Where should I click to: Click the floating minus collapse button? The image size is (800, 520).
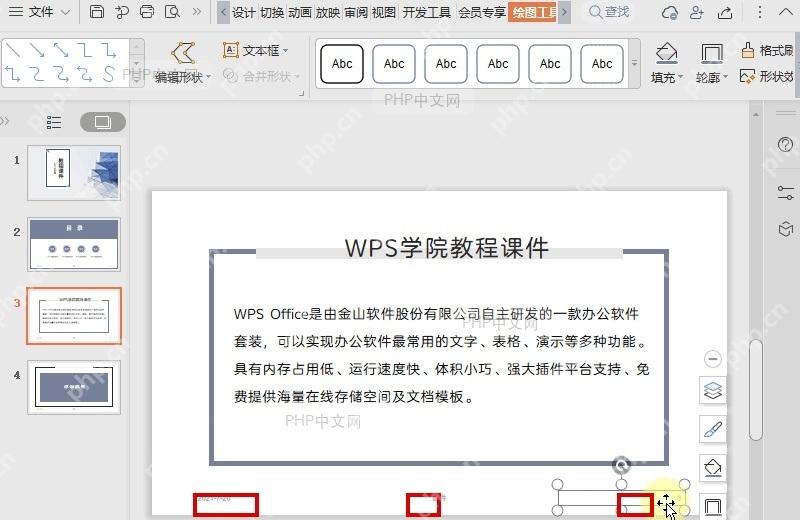click(713, 359)
